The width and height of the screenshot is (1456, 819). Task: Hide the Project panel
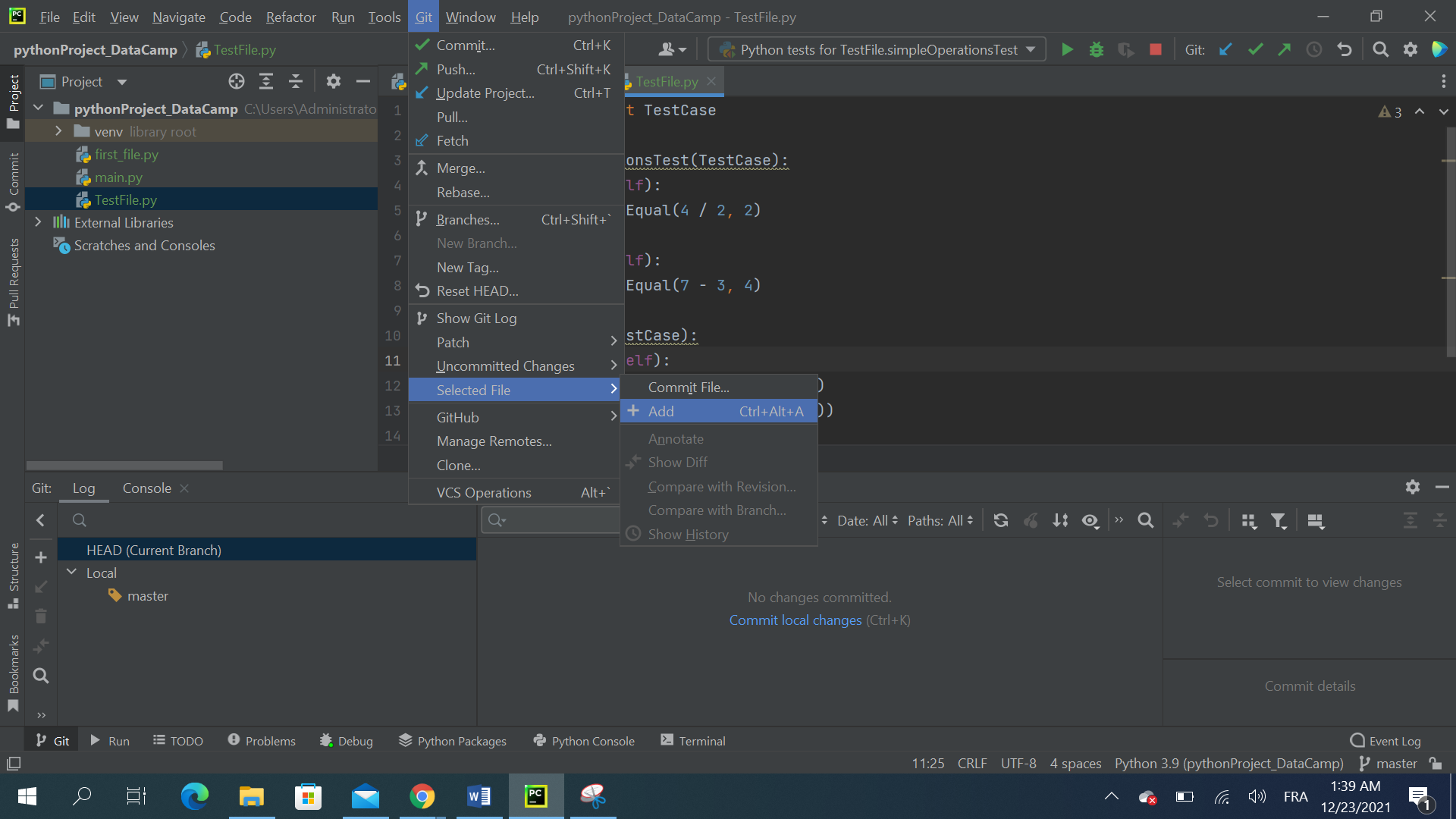coord(363,81)
